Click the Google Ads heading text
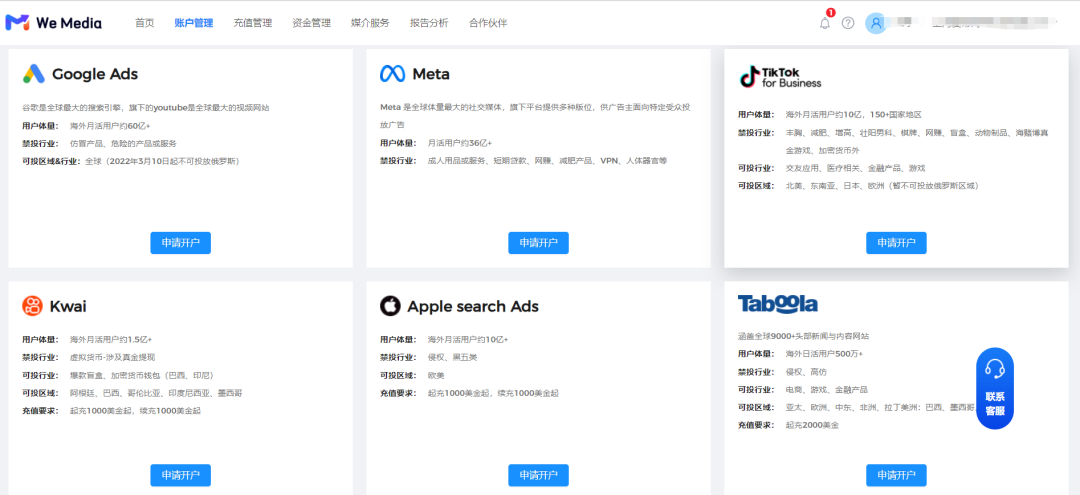Image resolution: width=1080 pixels, height=495 pixels. (x=95, y=74)
